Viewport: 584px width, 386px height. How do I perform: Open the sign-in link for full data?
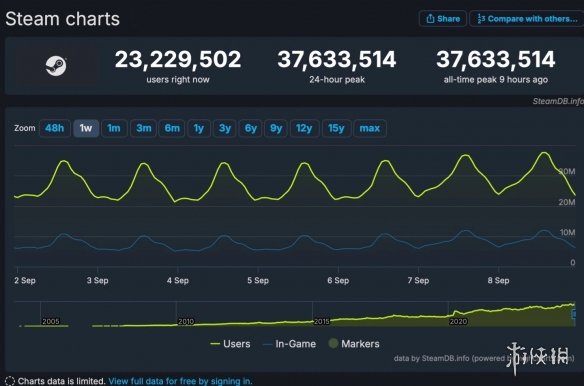tap(180, 381)
